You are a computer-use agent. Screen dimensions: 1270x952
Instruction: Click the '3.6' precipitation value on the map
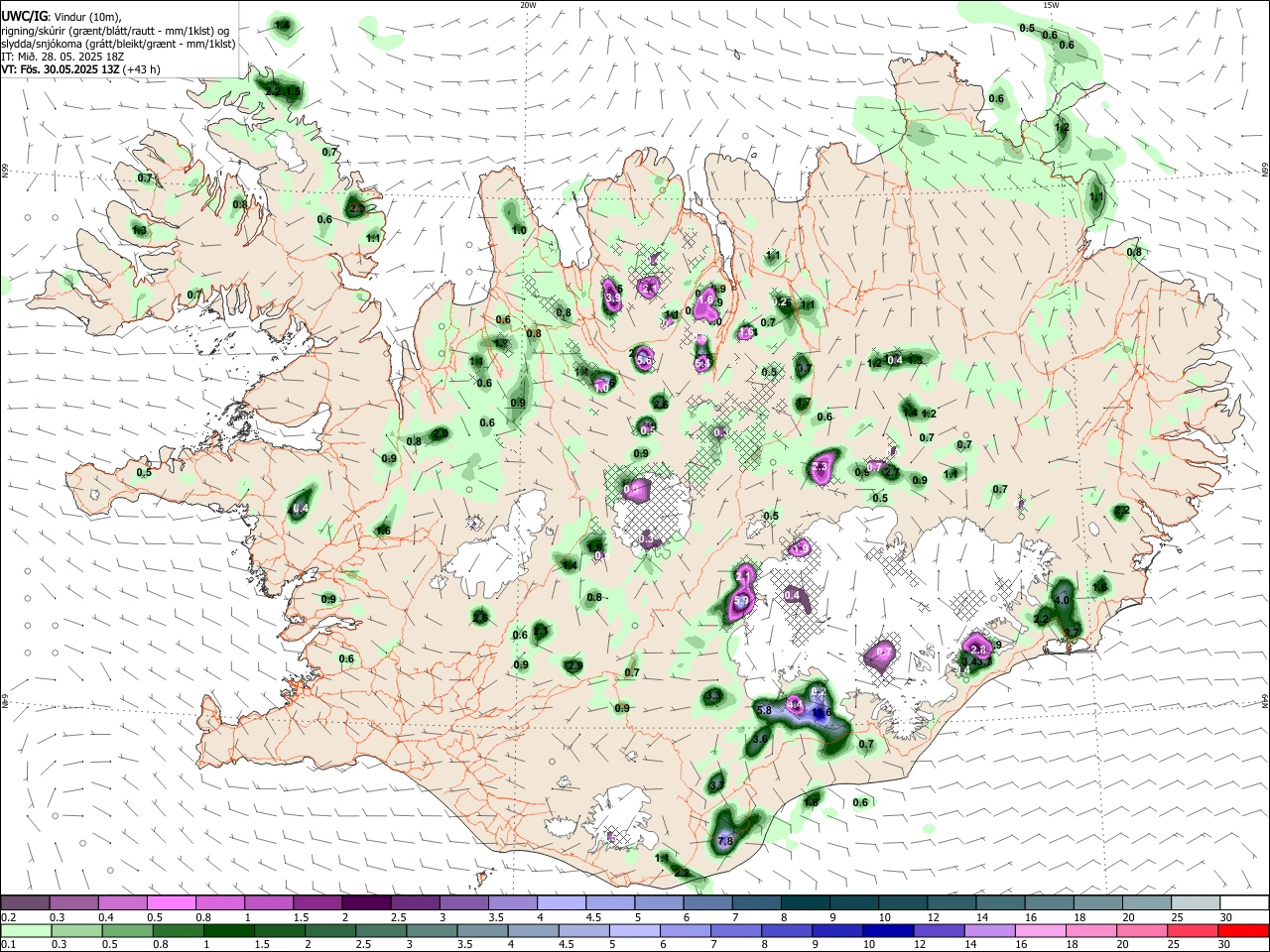pyautogui.click(x=761, y=739)
